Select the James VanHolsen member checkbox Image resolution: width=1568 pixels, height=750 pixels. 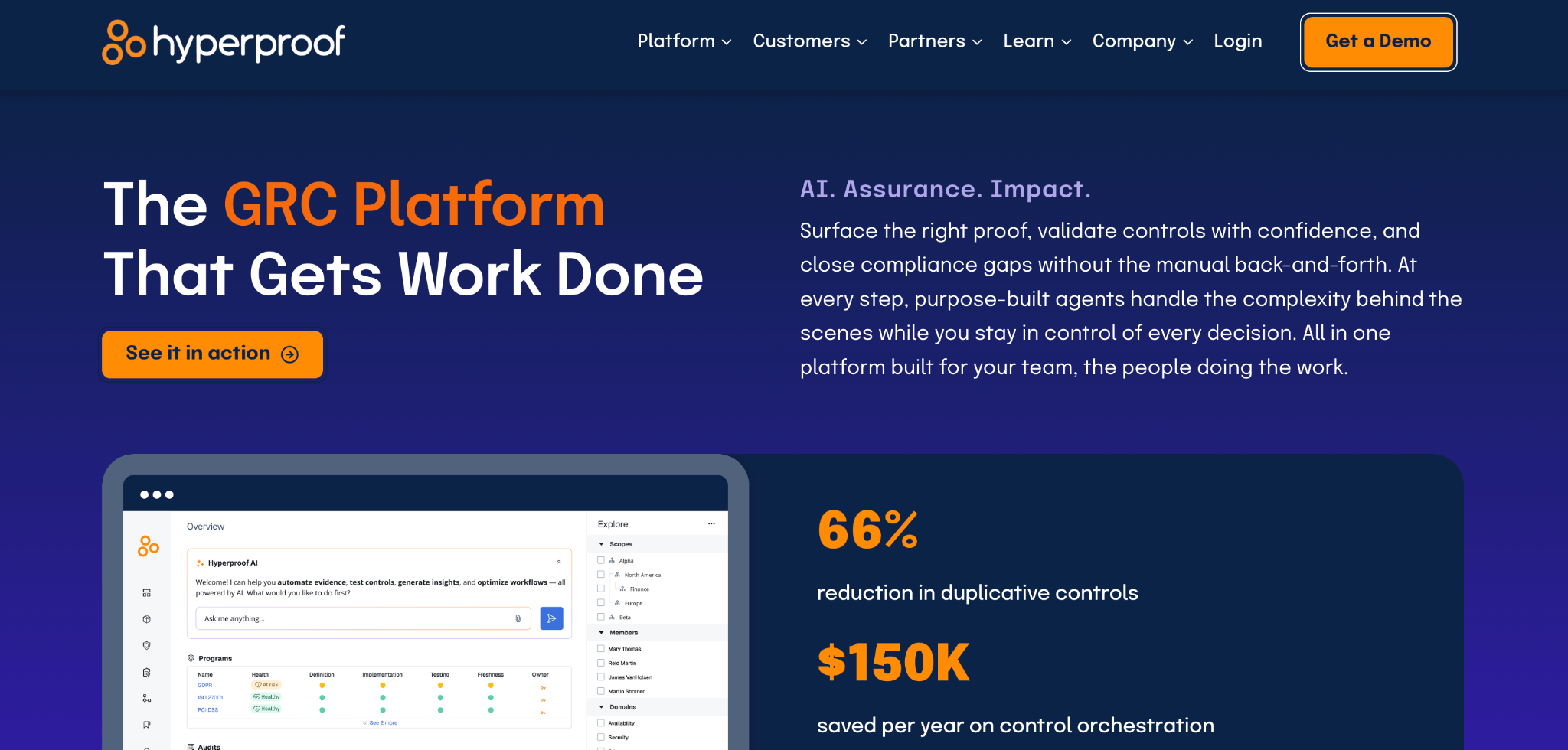point(601,677)
